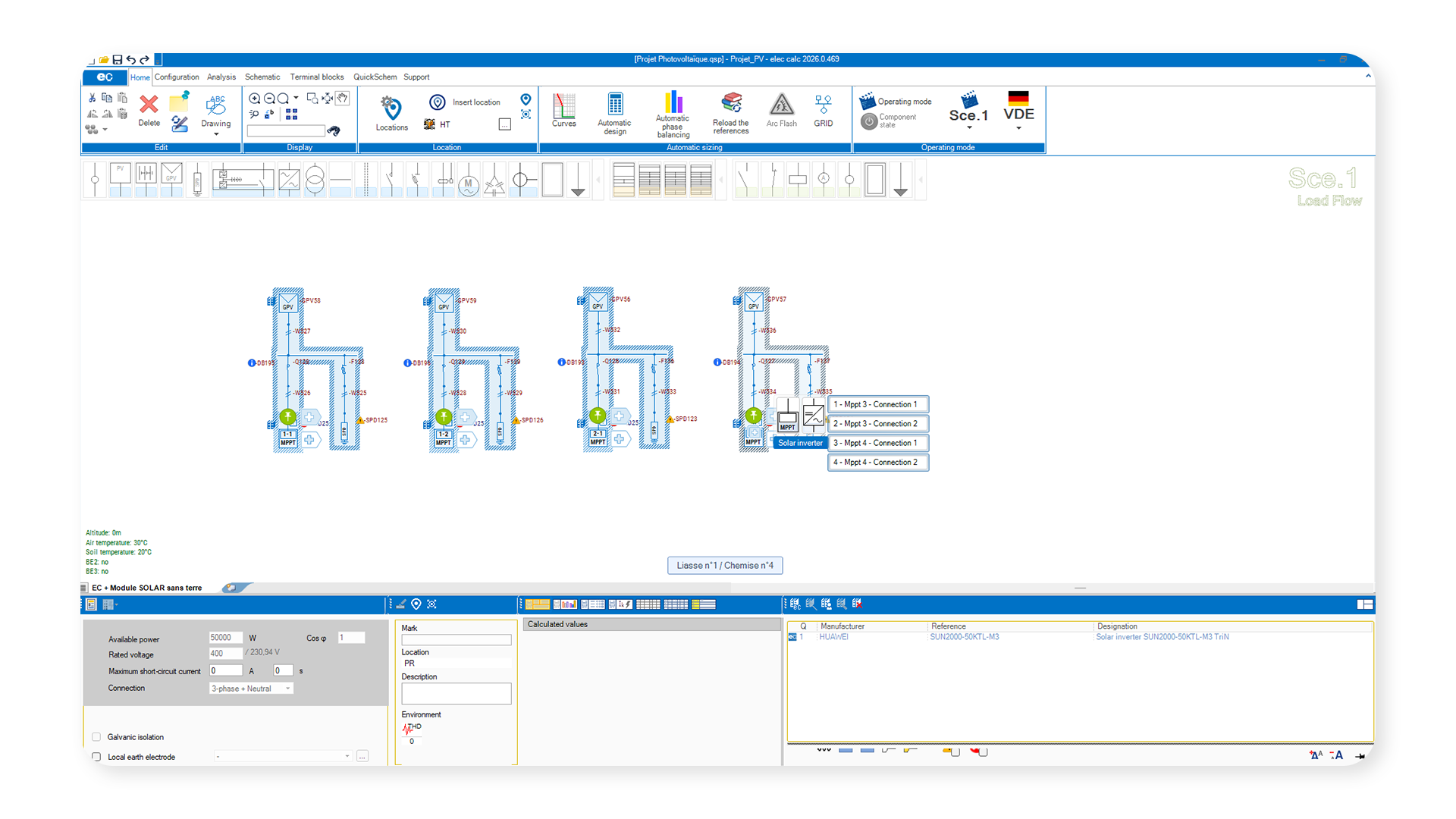Enable the Galvanic isolation checkbox

(x=96, y=737)
